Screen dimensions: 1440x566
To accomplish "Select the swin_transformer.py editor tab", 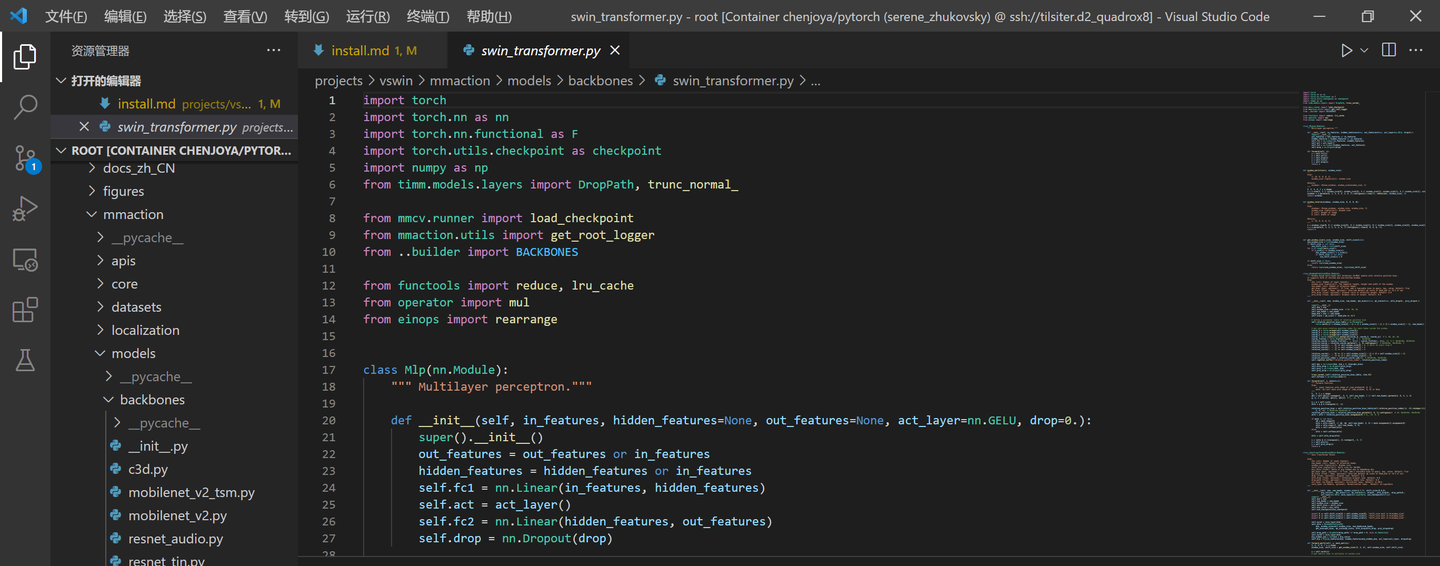I will click(540, 50).
